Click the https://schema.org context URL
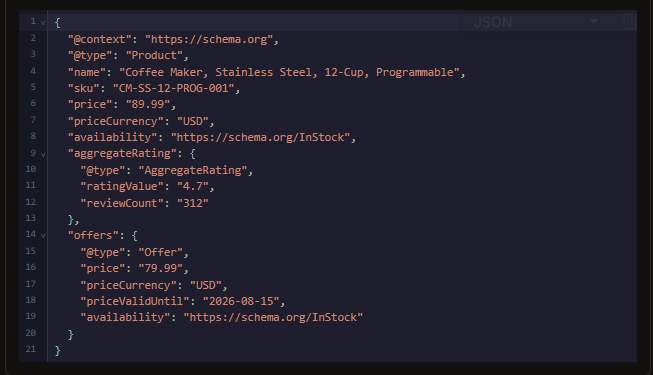This screenshot has height=375, width=653. tap(209, 40)
